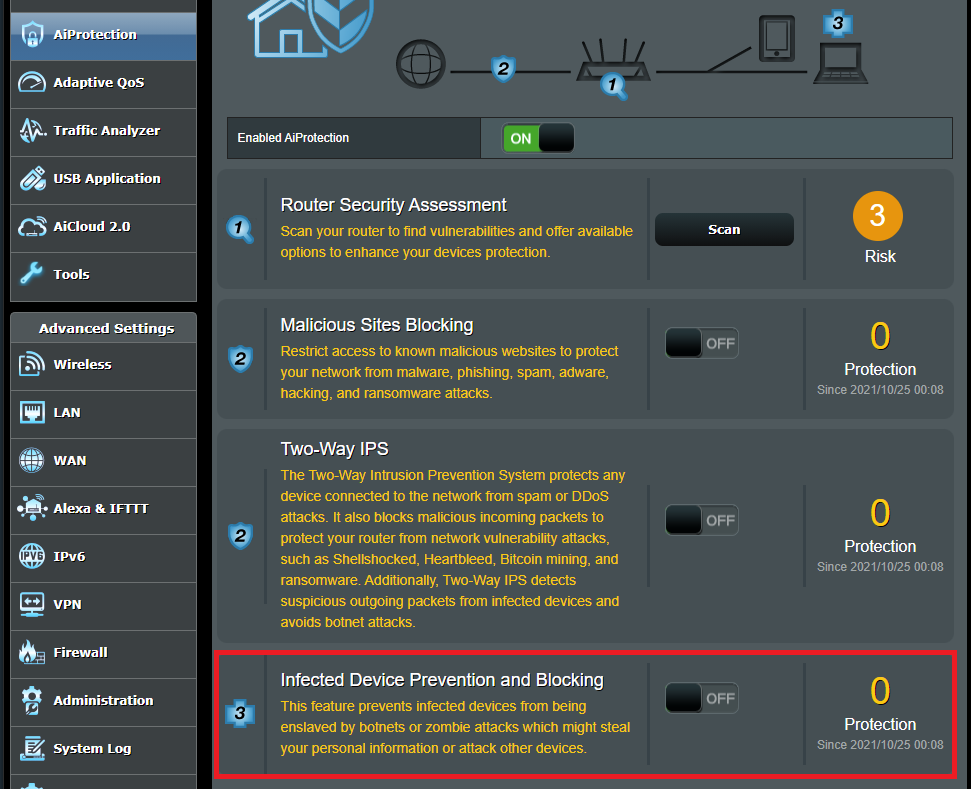971x789 pixels.
Task: Click shield badge 2 in network diagram
Action: point(503,68)
